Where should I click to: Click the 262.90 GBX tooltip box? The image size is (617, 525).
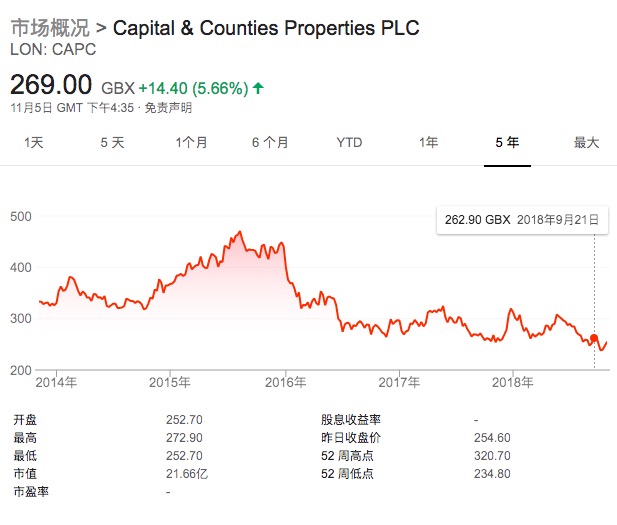click(522, 220)
